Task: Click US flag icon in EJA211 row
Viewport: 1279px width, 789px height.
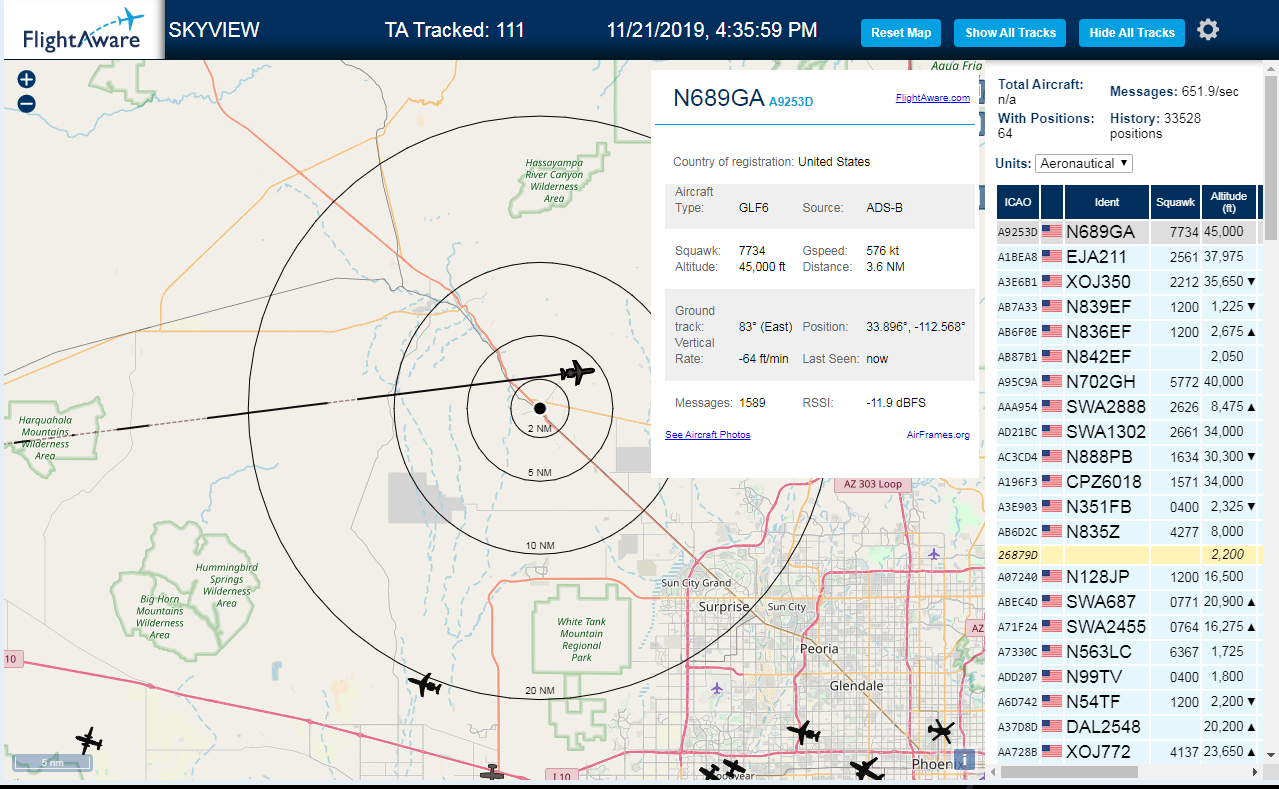Action: (x=1052, y=256)
